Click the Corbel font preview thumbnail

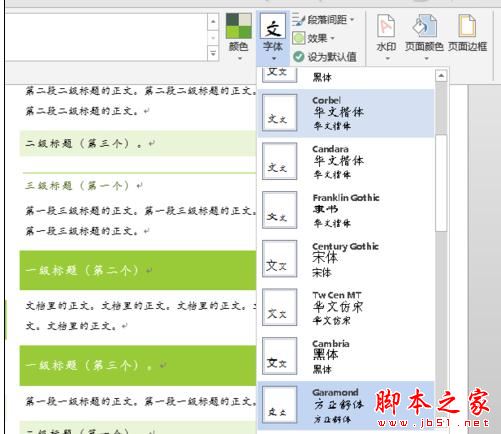pyautogui.click(x=279, y=113)
